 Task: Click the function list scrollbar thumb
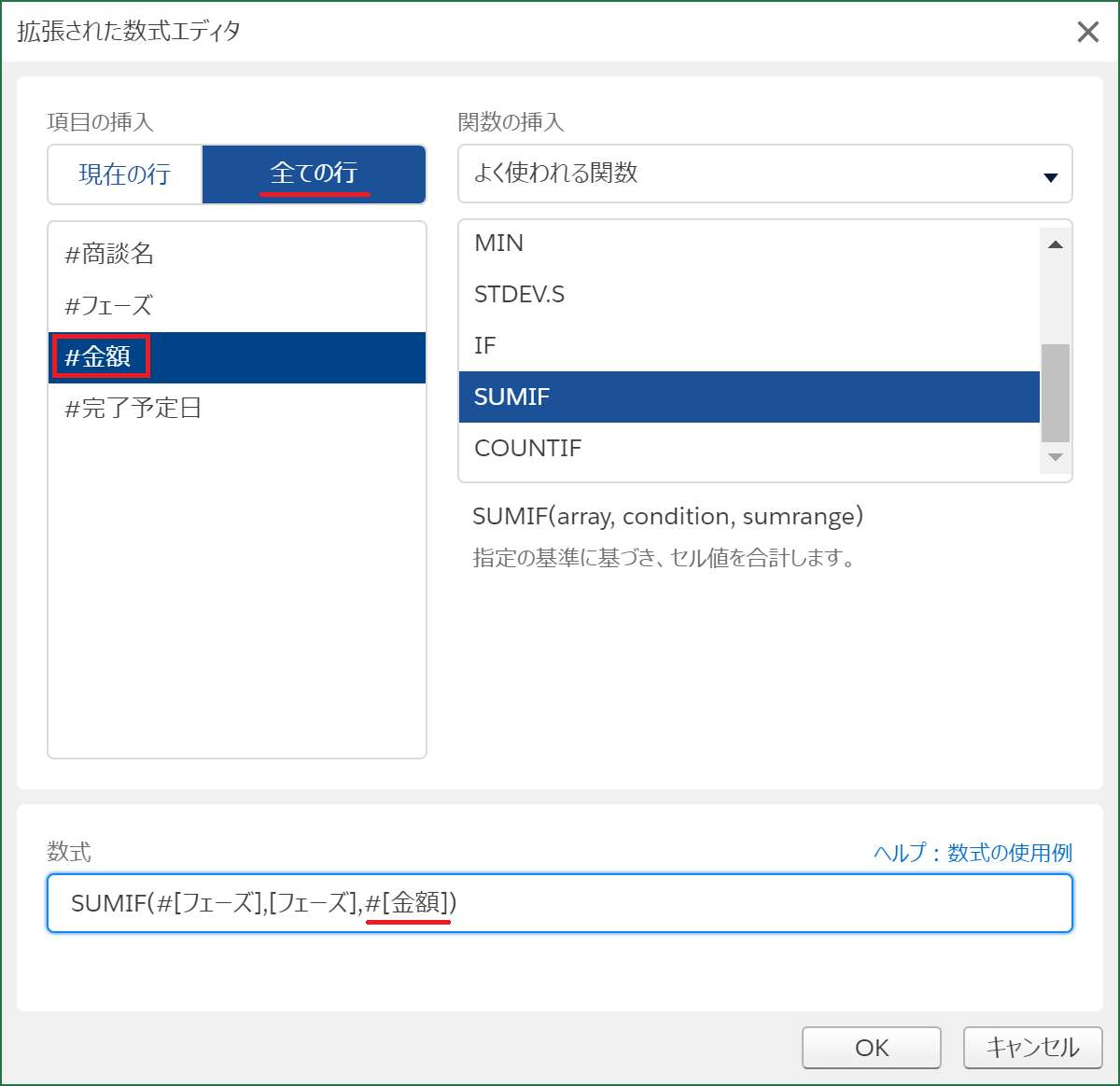[x=1056, y=393]
